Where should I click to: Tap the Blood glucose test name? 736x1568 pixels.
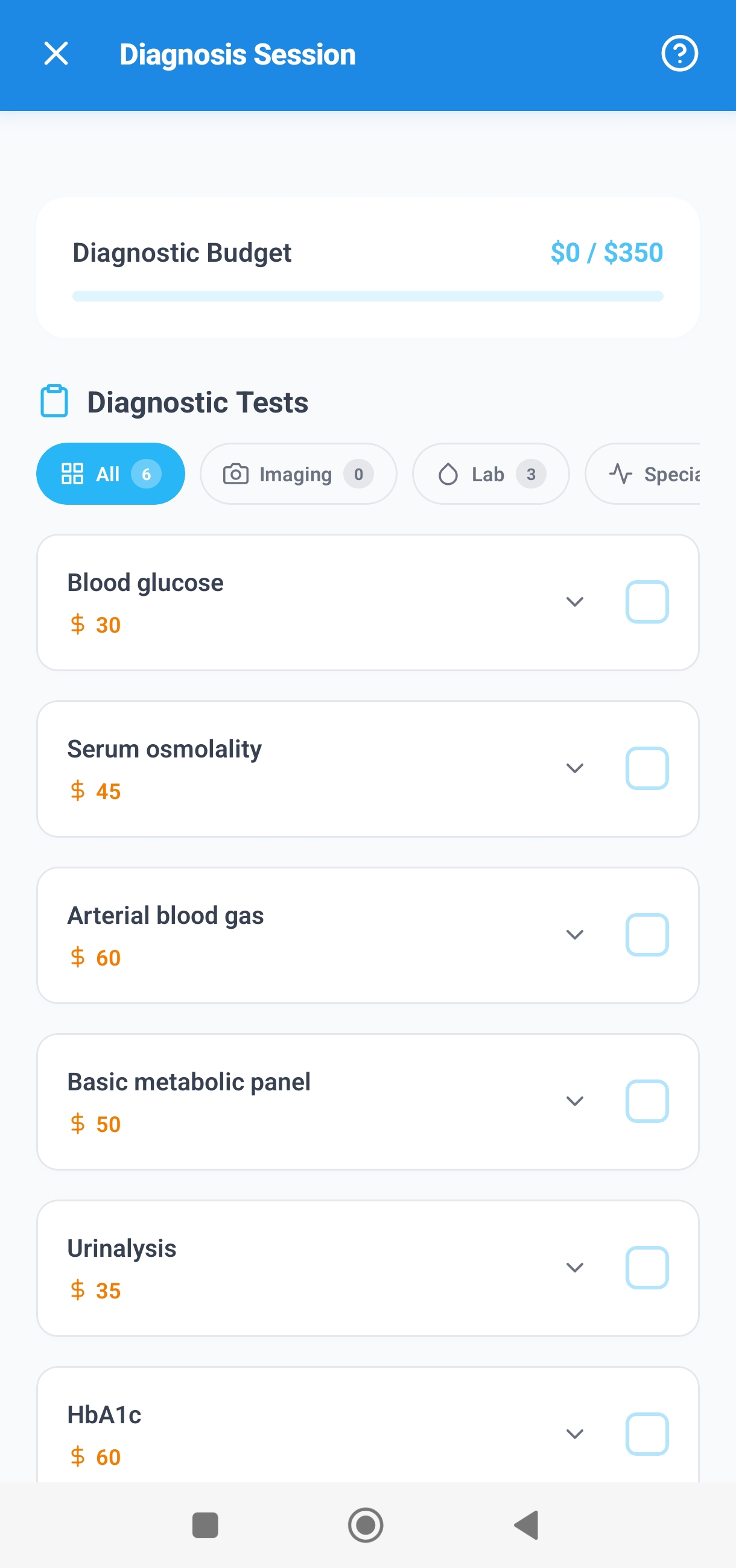(x=145, y=583)
